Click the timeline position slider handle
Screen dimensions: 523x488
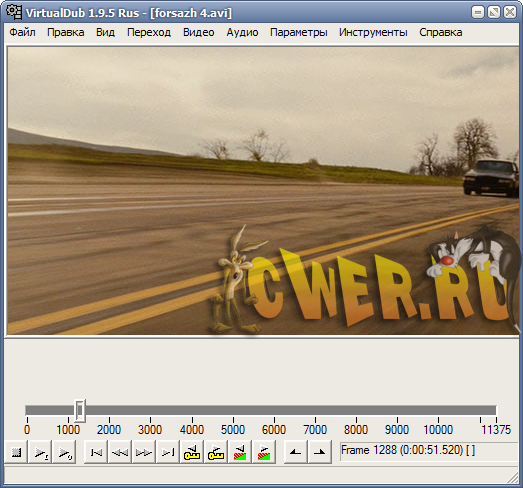coord(80,410)
